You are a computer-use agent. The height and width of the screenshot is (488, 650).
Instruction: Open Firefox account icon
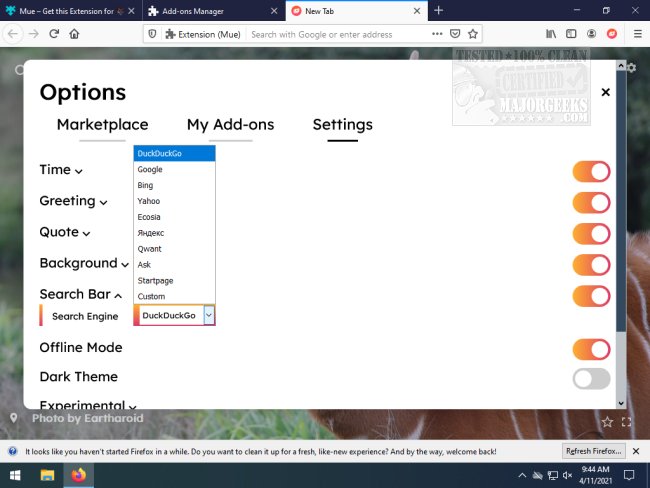[x=592, y=34]
